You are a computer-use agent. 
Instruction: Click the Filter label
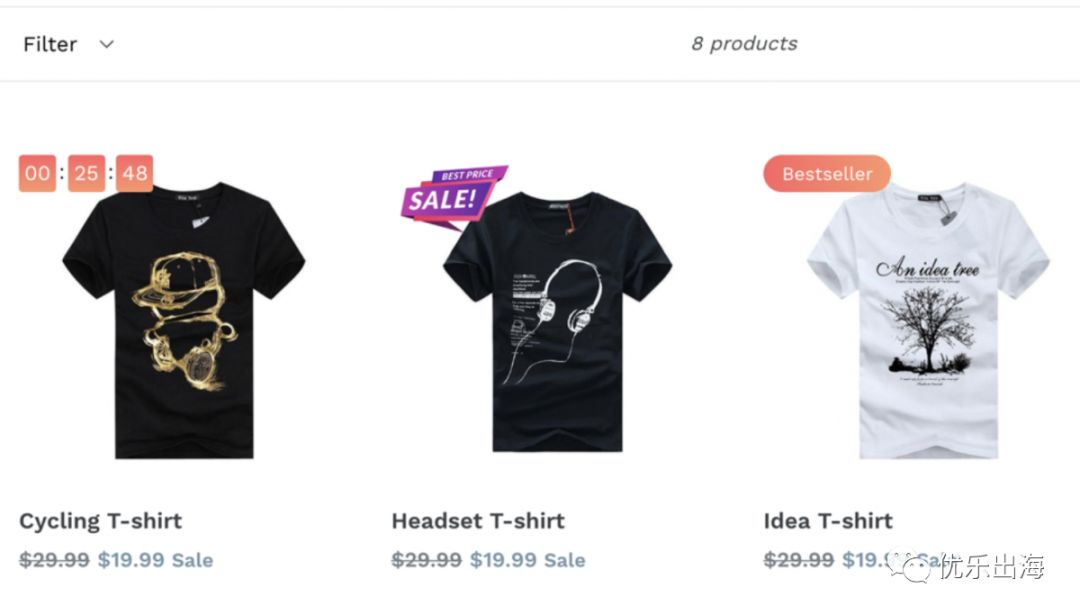click(x=50, y=44)
